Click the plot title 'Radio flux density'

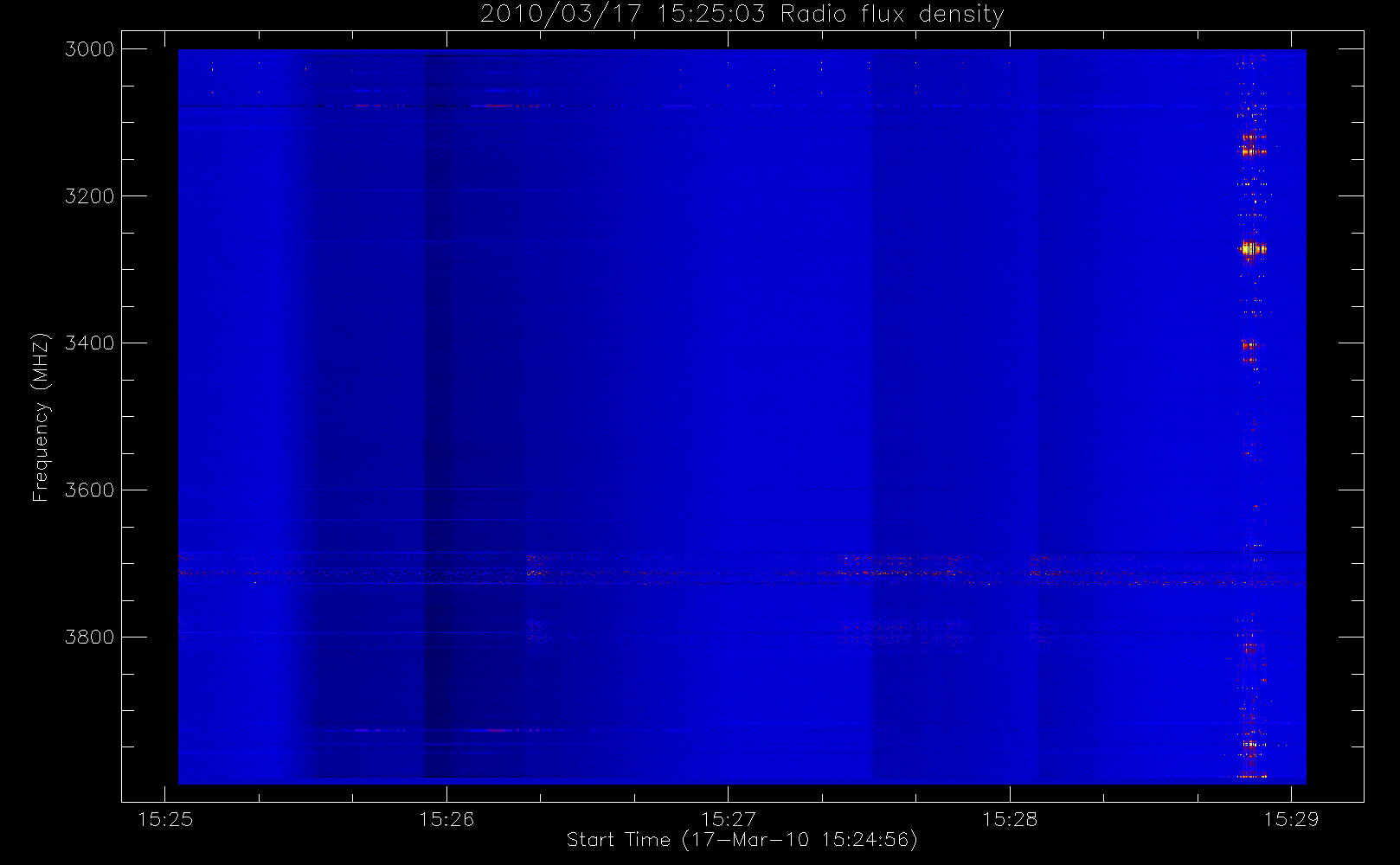click(892, 15)
